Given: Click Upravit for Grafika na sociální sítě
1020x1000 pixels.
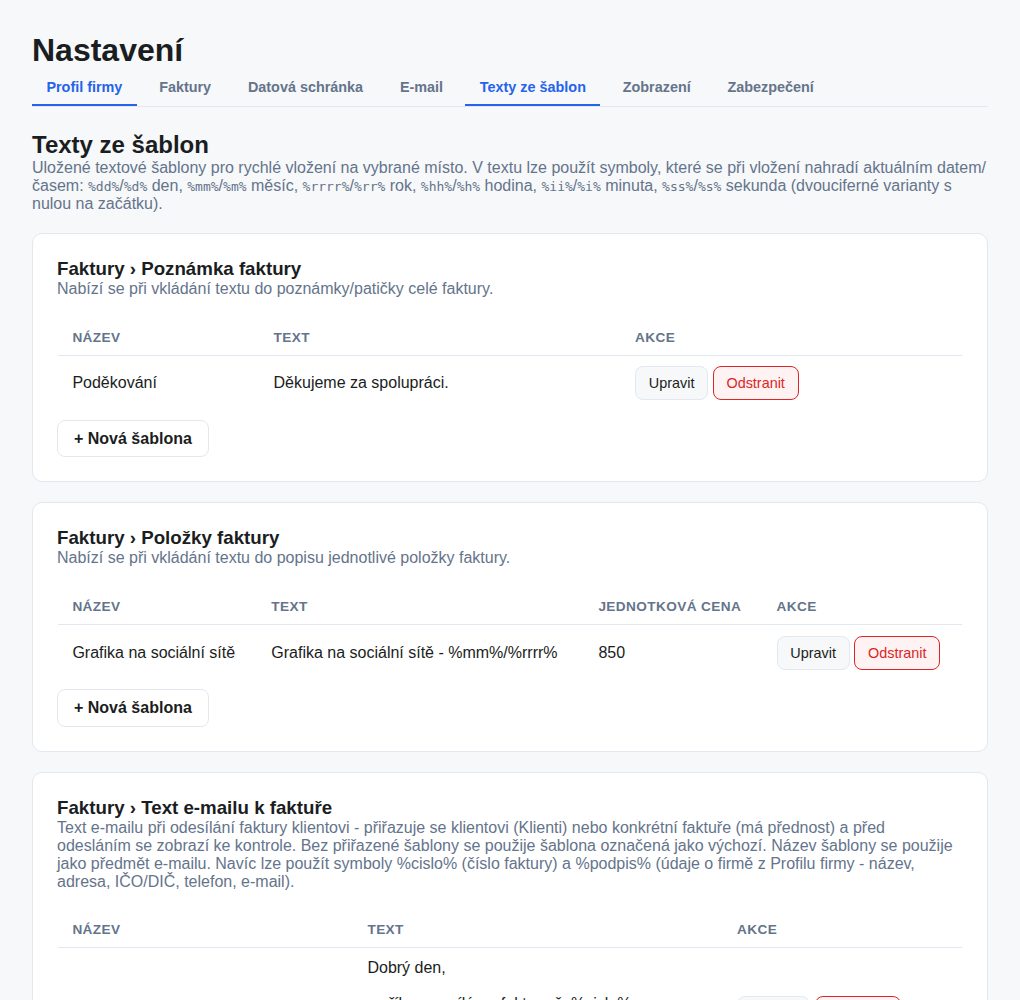Looking at the screenshot, I should pyautogui.click(x=813, y=653).
